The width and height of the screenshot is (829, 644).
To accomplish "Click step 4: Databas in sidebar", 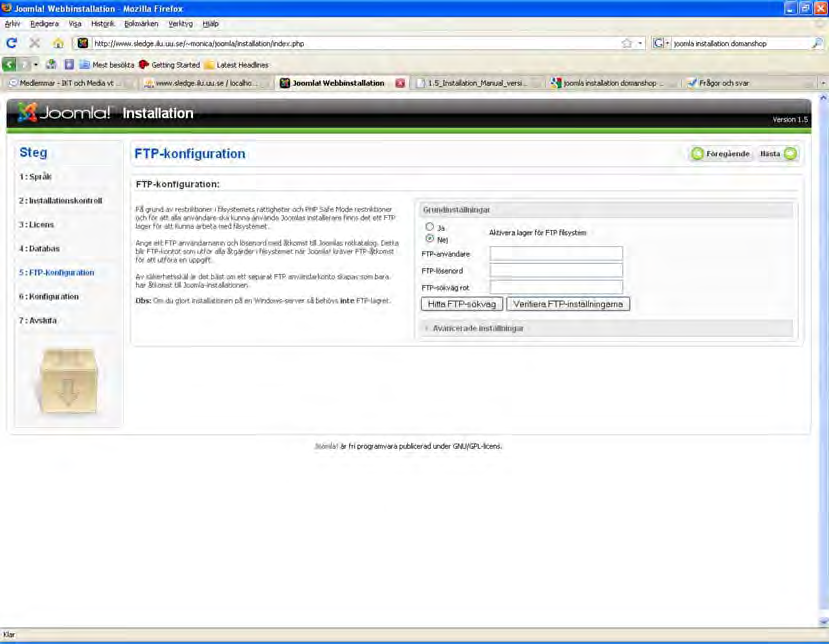I will click(x=39, y=249).
